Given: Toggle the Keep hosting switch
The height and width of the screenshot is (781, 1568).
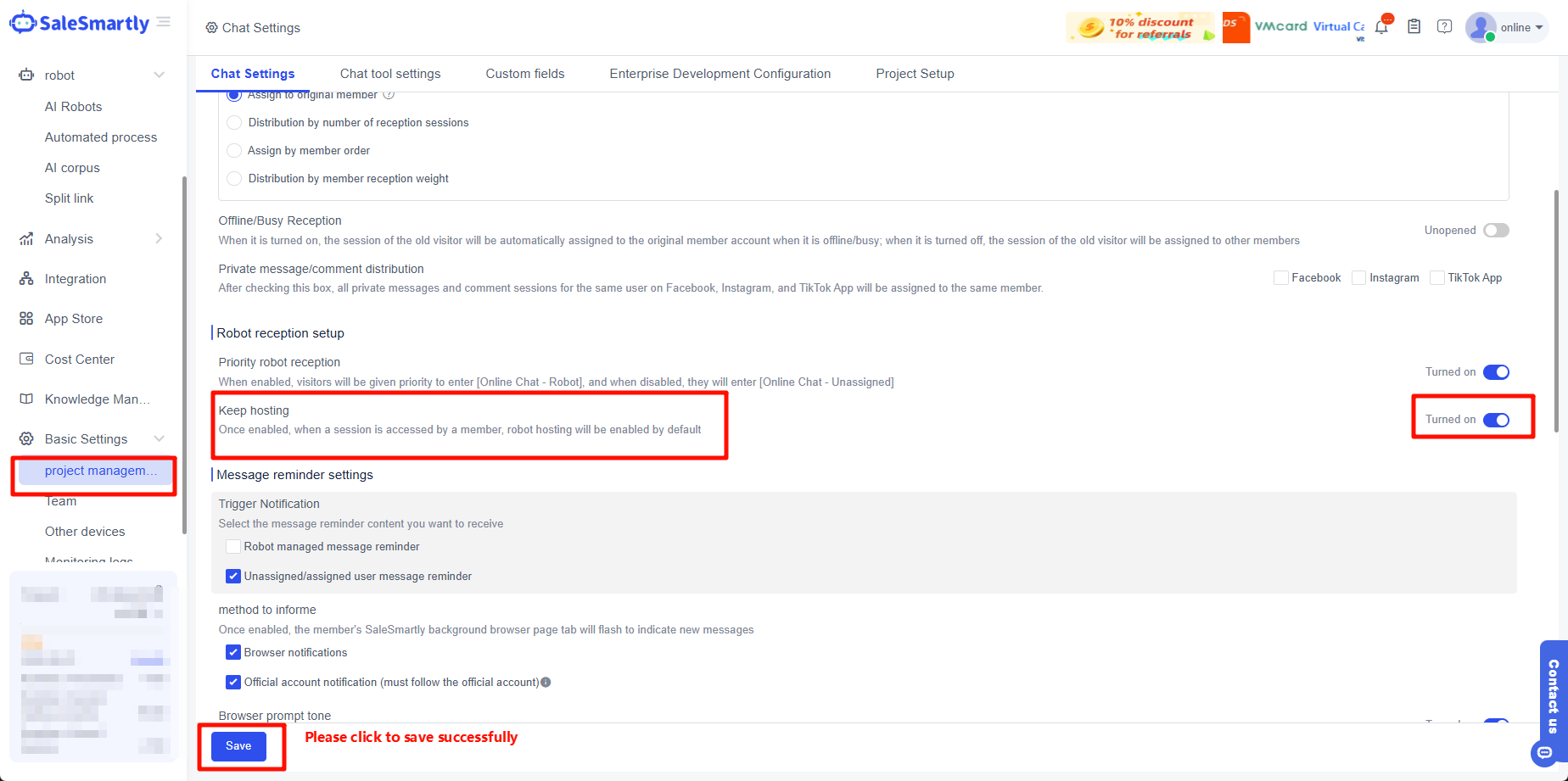Looking at the screenshot, I should click(1496, 420).
